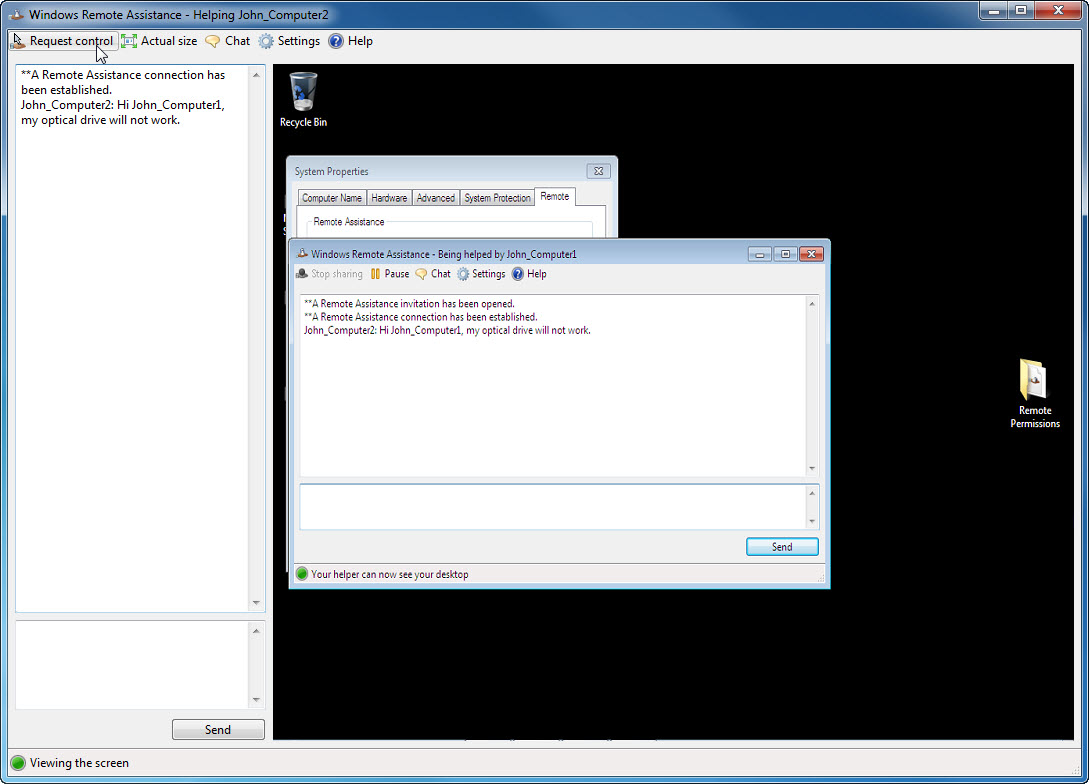The height and width of the screenshot is (784, 1089).
Task: Click scroll up arrow in remote chat history
Action: tap(812, 303)
